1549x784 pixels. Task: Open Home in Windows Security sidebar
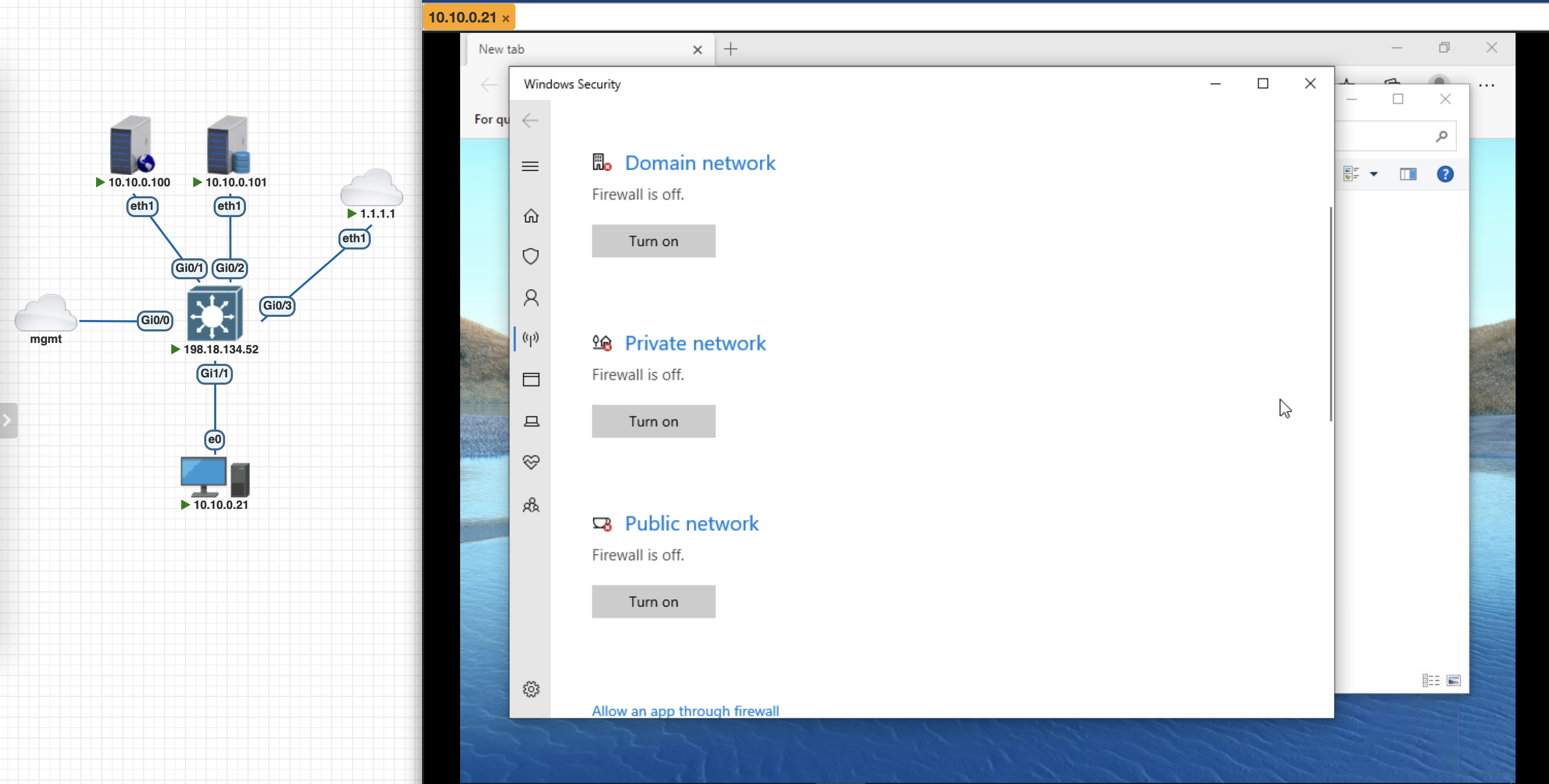click(x=531, y=216)
